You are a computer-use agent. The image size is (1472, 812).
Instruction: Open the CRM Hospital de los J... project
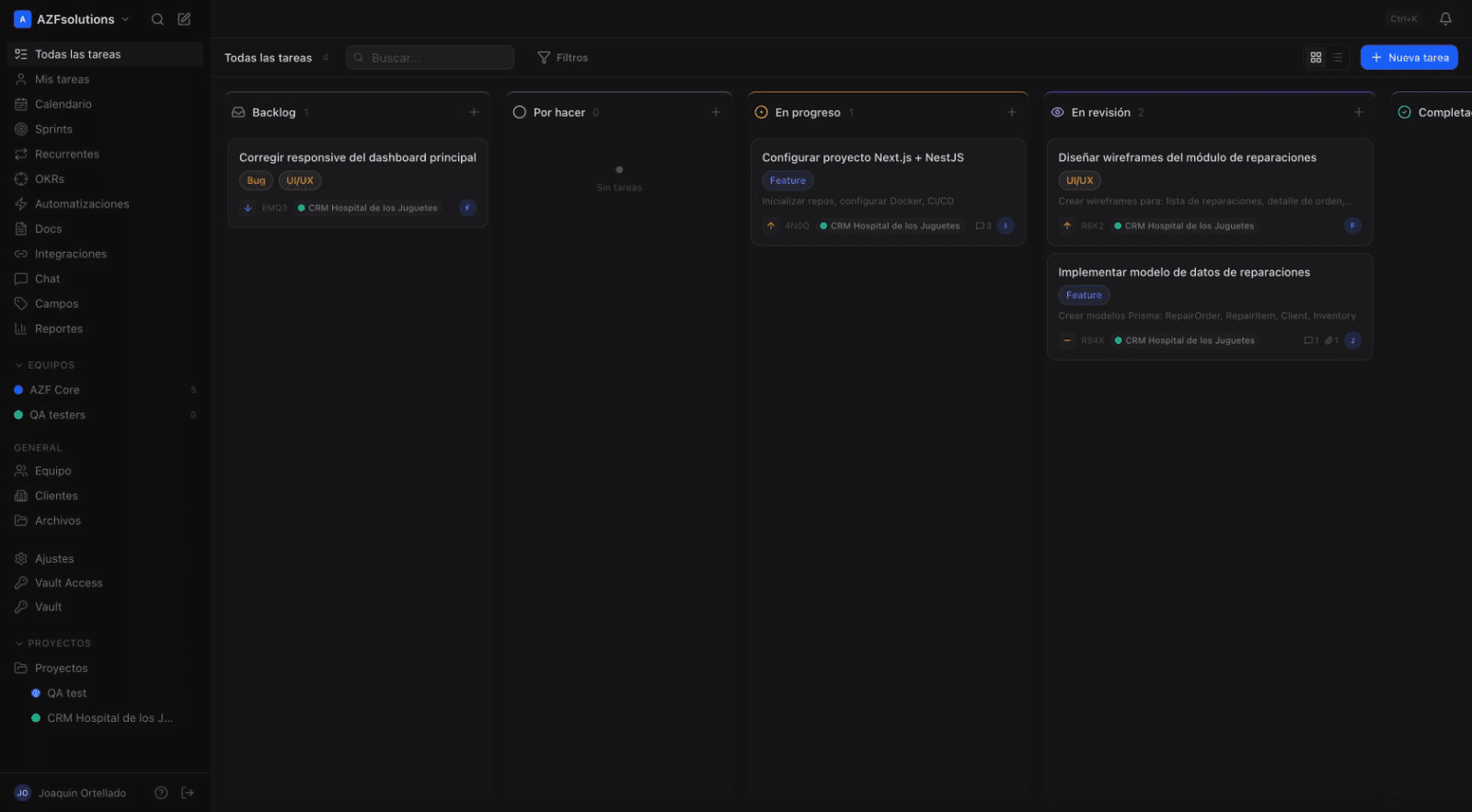(x=109, y=718)
